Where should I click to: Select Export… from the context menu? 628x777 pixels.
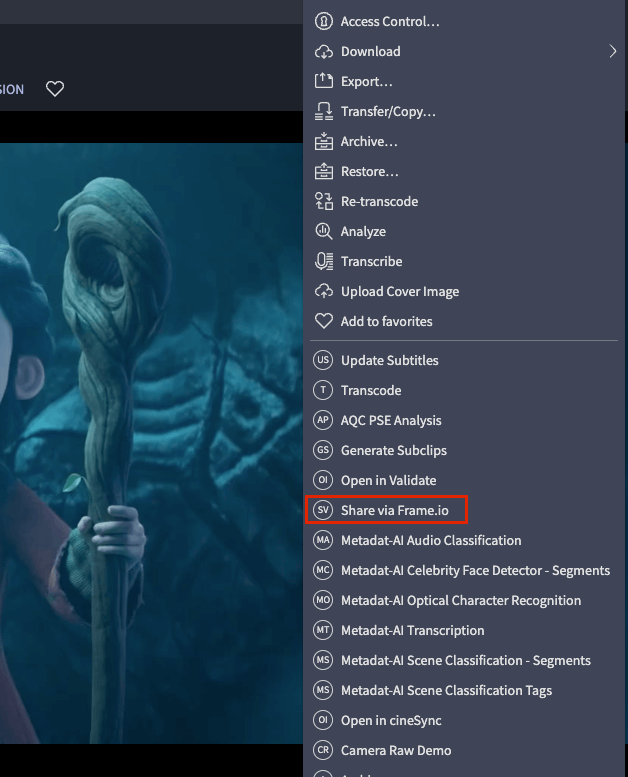(464, 81)
